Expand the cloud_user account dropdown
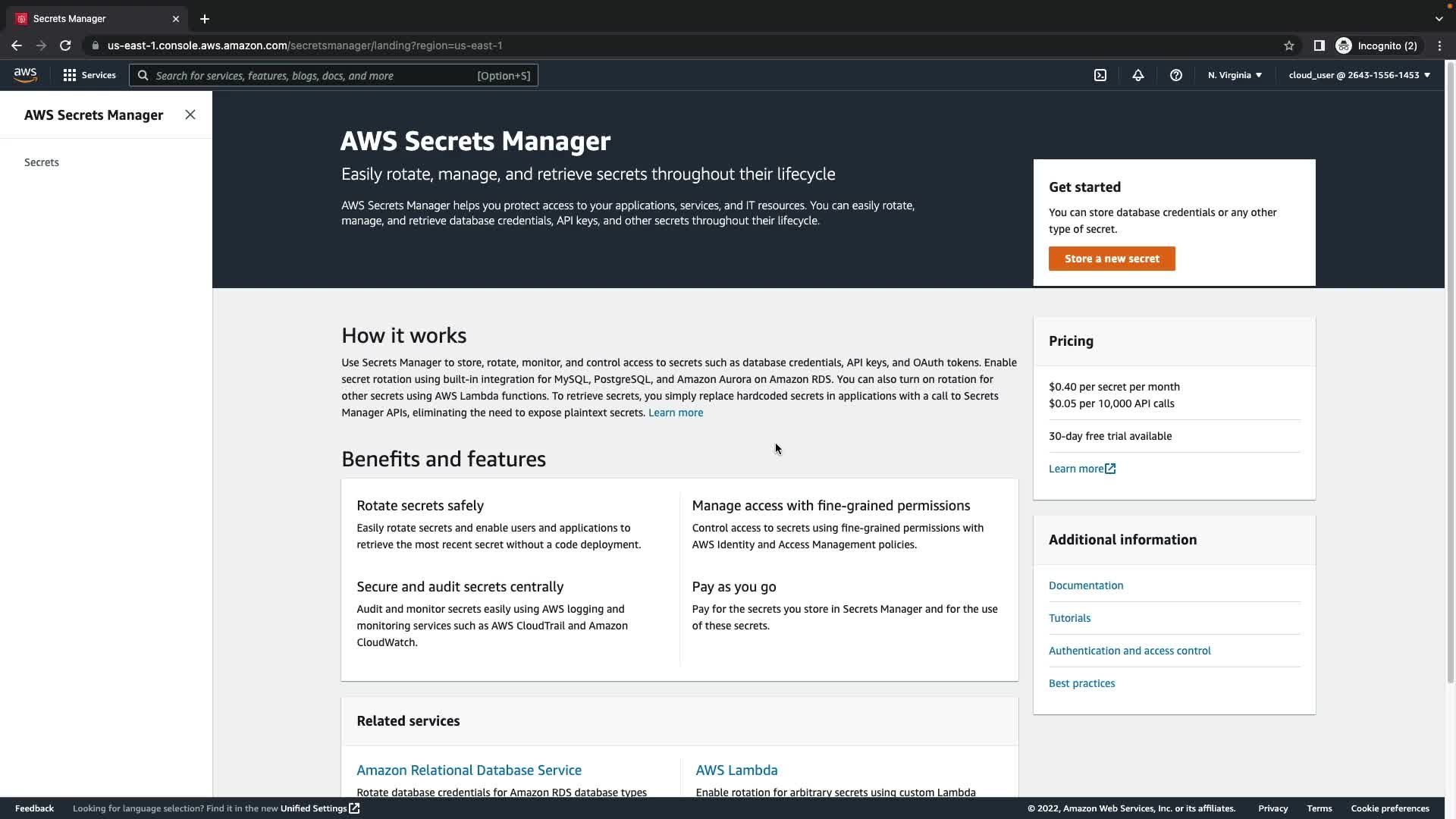Viewport: 1456px width, 819px height. tap(1359, 75)
